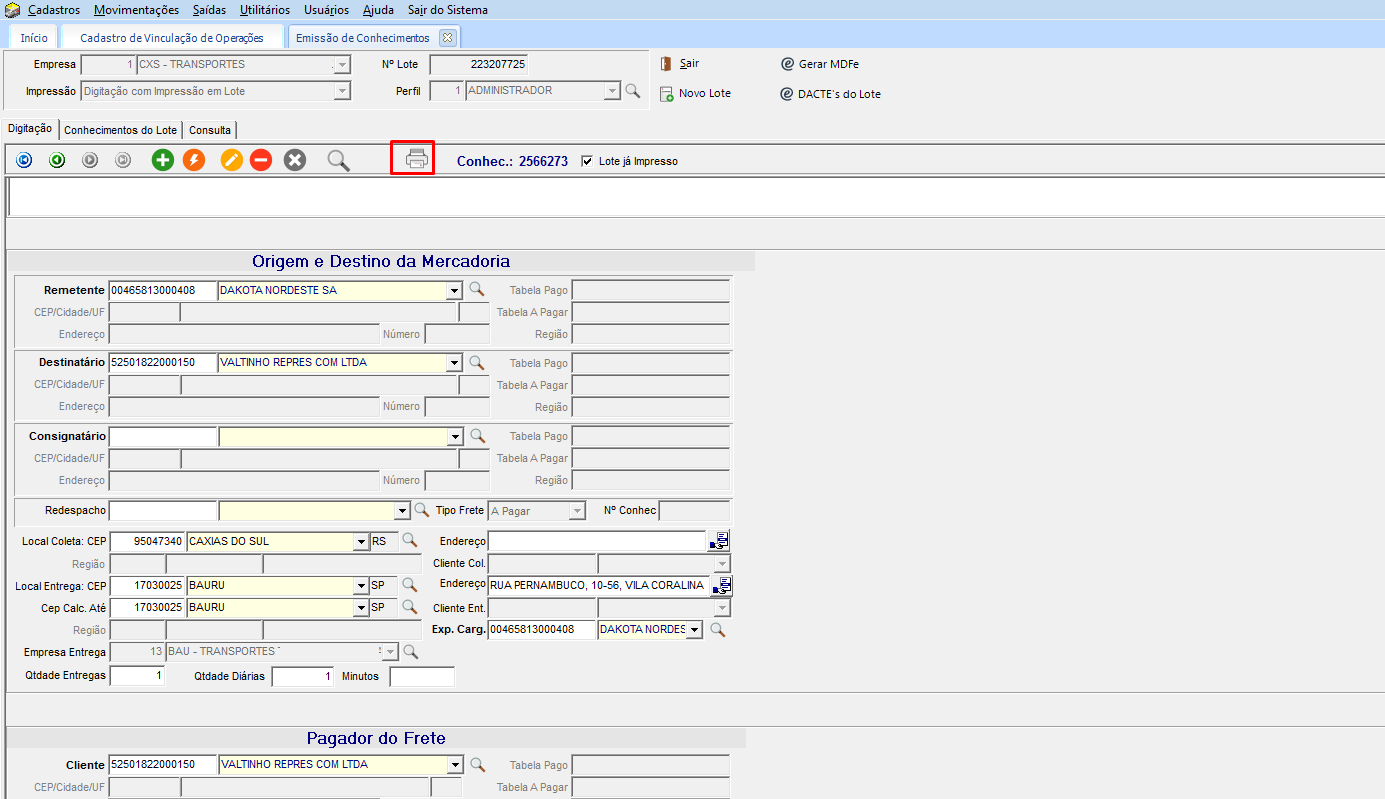Click the printer icon in the toolbar
Image resolution: width=1385 pixels, height=799 pixels.
tap(416, 159)
